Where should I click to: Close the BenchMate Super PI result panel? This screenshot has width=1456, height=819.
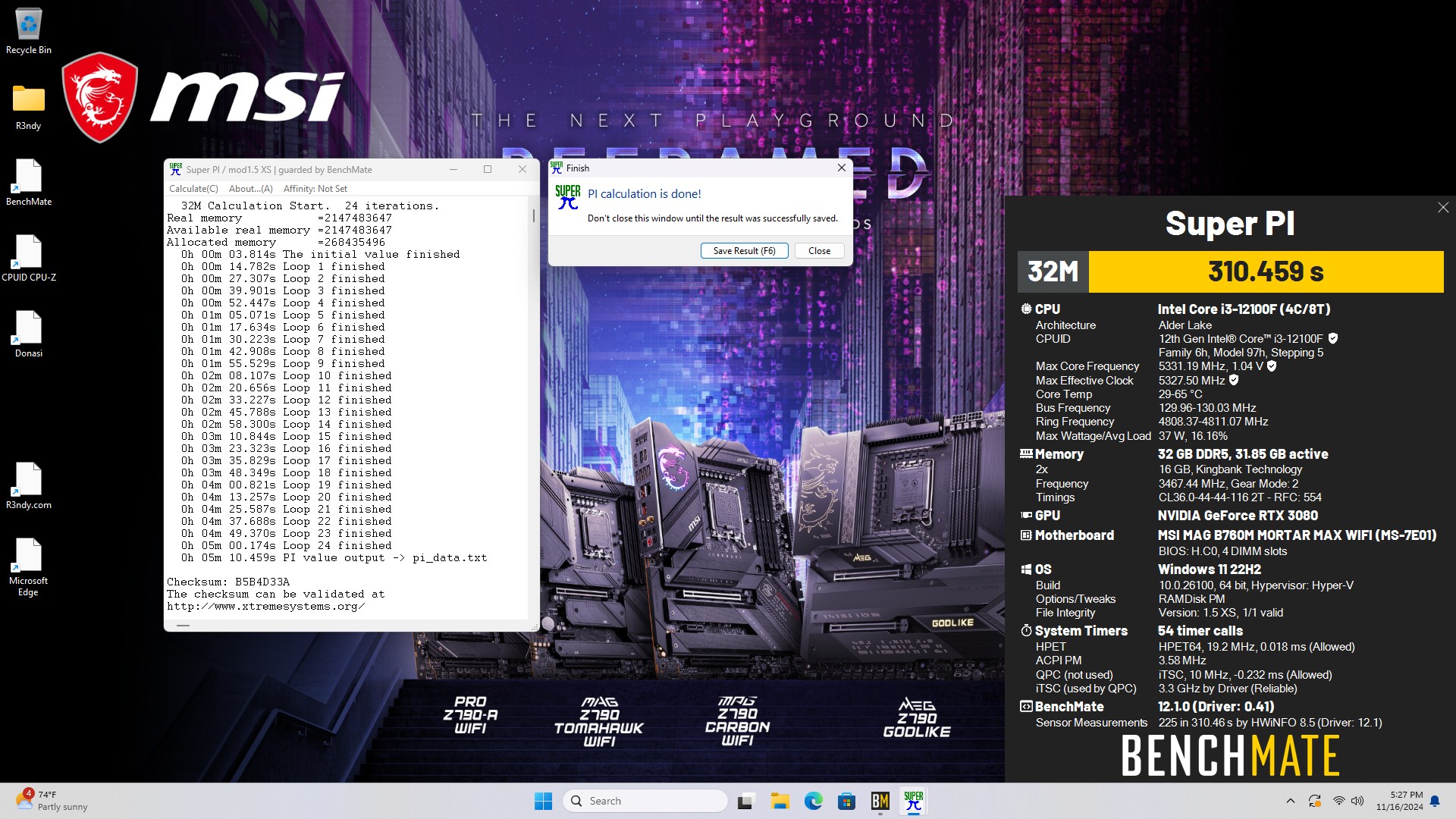pyautogui.click(x=1442, y=207)
